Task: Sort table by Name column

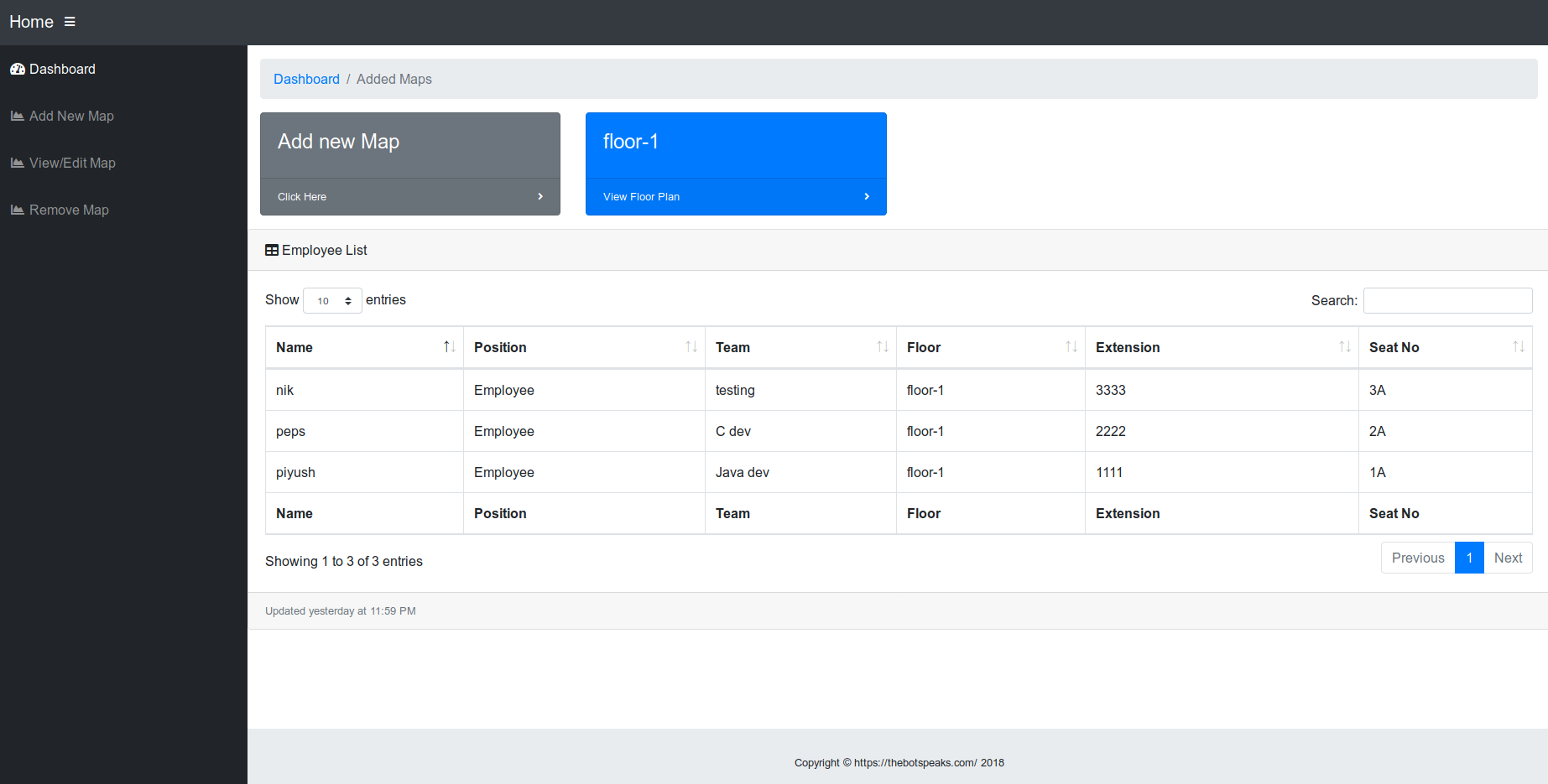Action: (x=364, y=347)
